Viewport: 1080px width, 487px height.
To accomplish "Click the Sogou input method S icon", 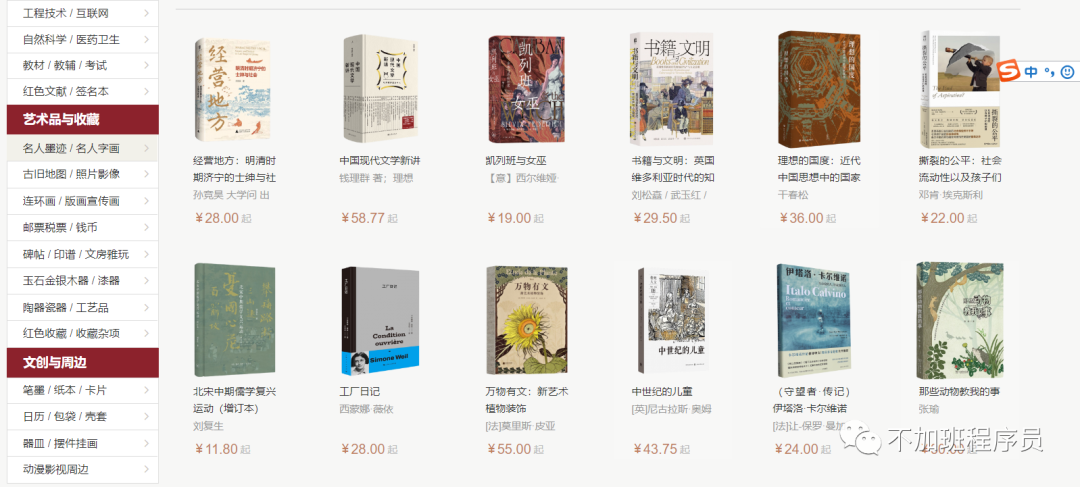I will [x=1010, y=70].
